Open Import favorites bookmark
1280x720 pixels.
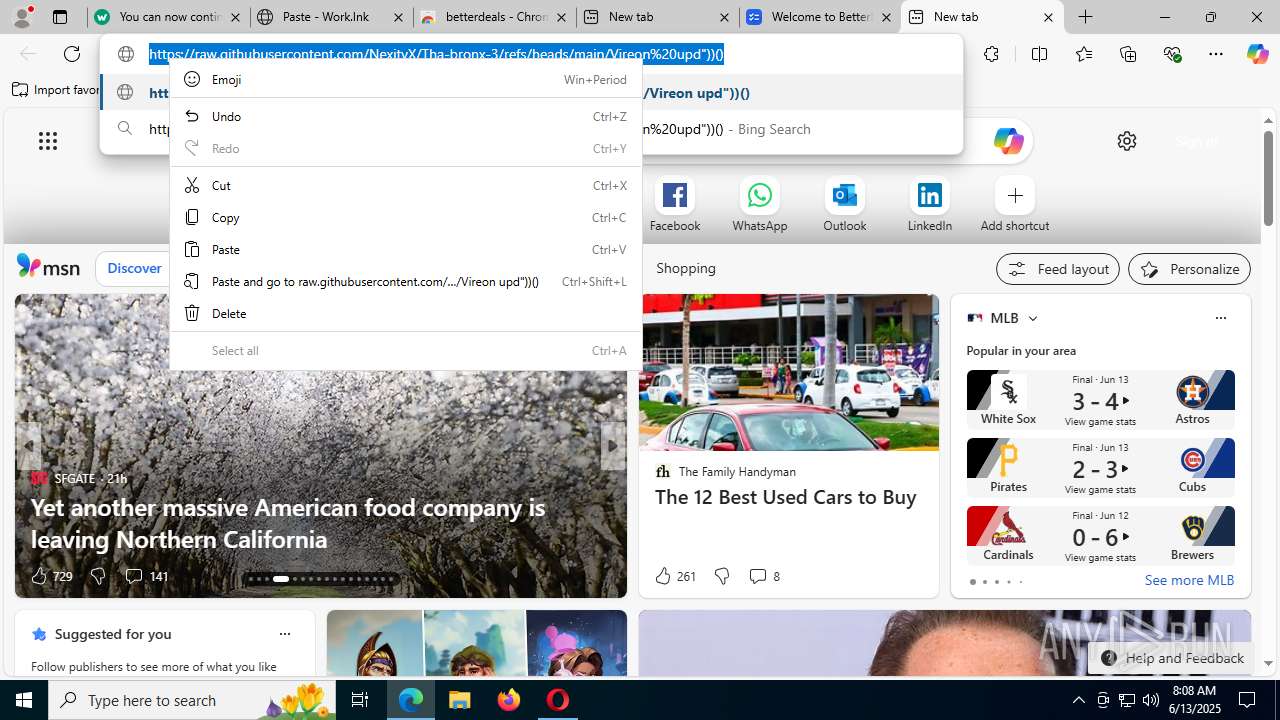click(56, 90)
